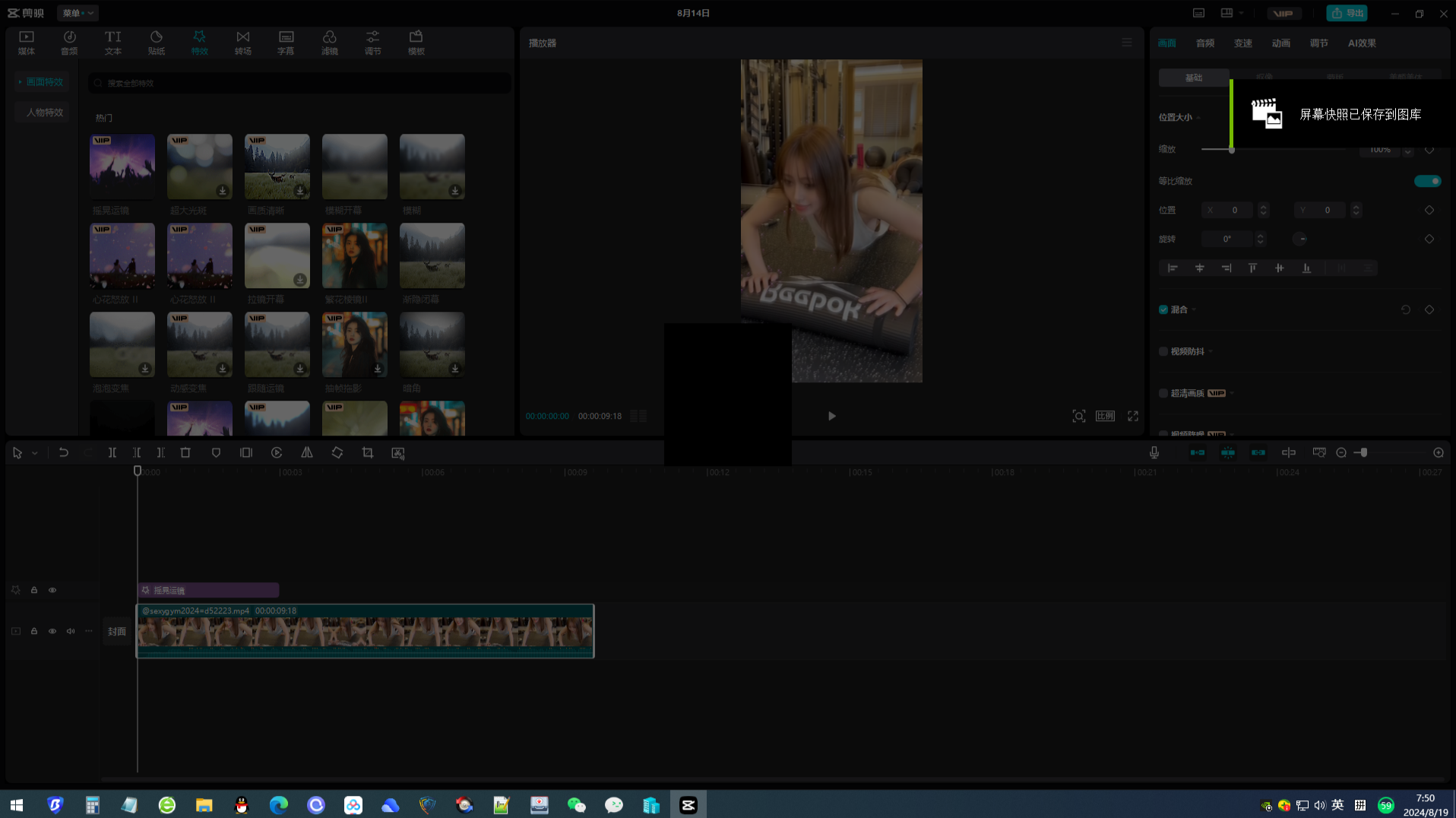Reset the 混合 blend settings
1456x818 pixels.
pyautogui.click(x=1406, y=309)
